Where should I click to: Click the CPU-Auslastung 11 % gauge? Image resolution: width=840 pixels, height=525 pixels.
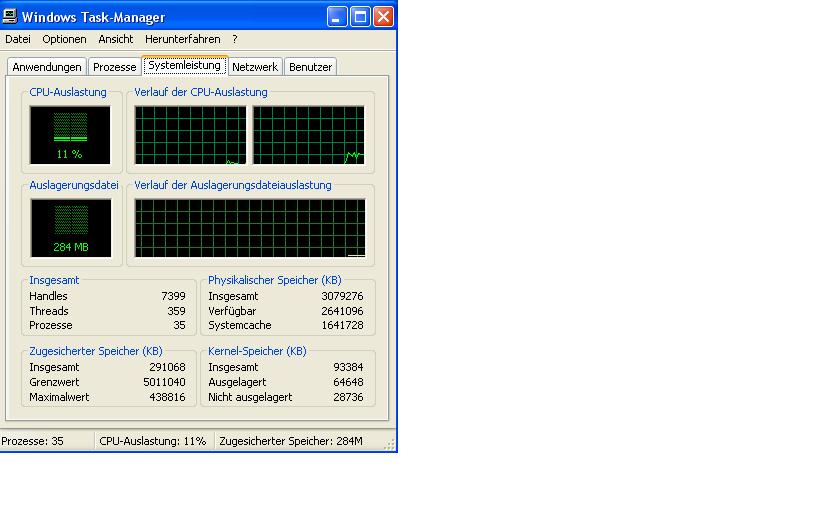70,135
